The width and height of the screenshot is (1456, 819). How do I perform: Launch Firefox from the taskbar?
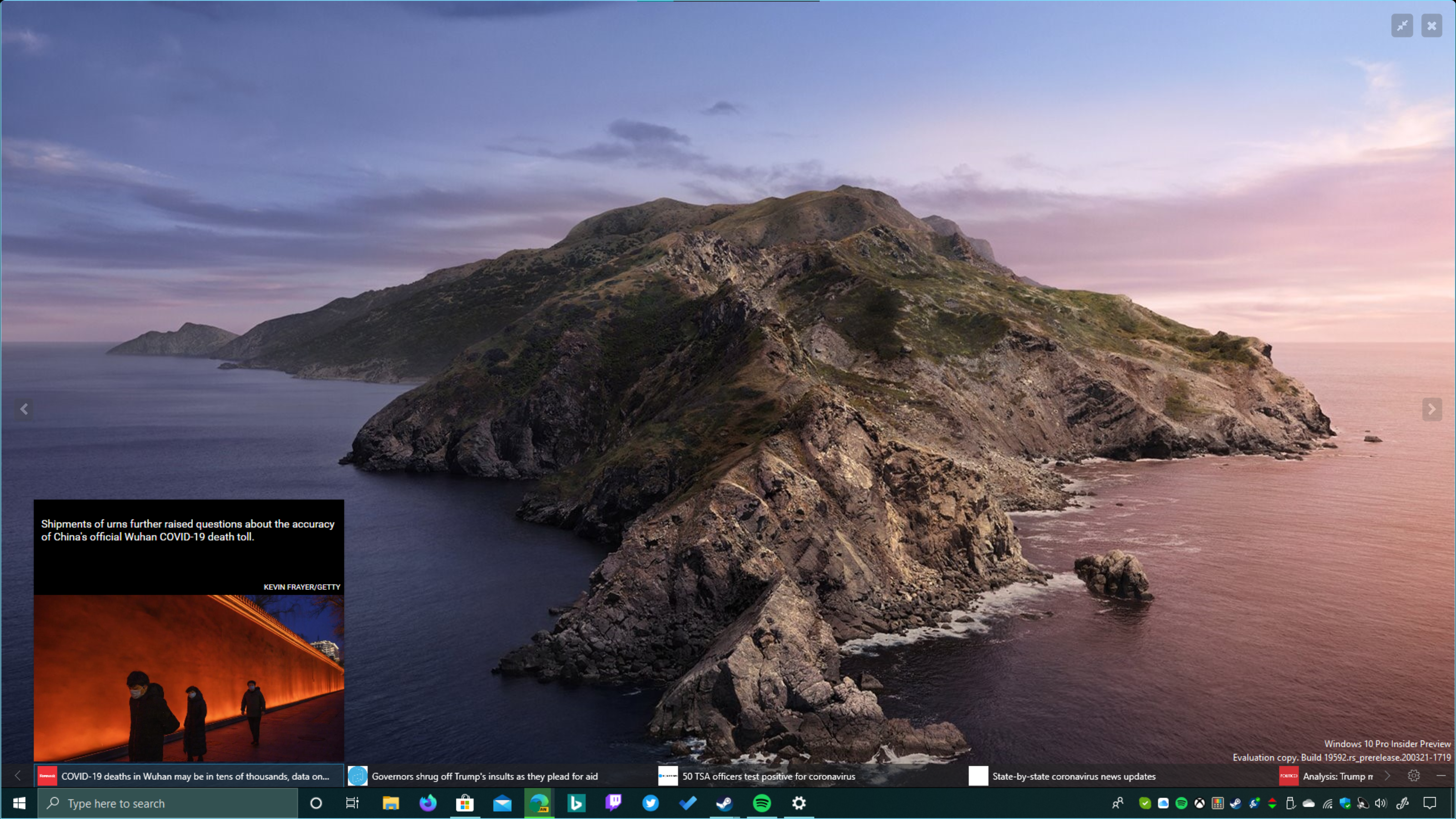point(428,803)
